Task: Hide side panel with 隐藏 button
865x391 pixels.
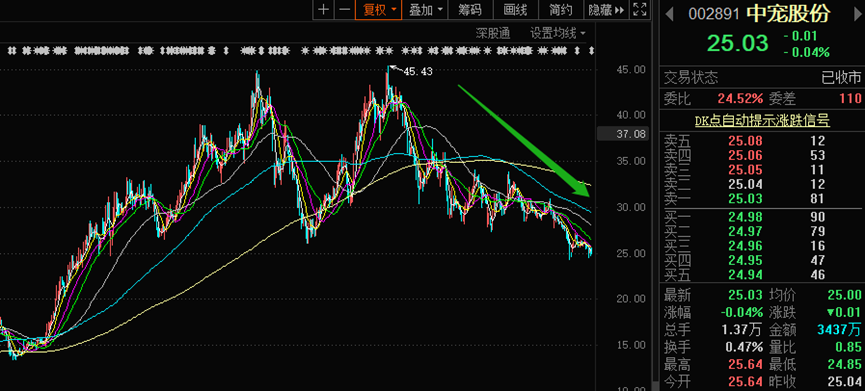Action: 606,9
